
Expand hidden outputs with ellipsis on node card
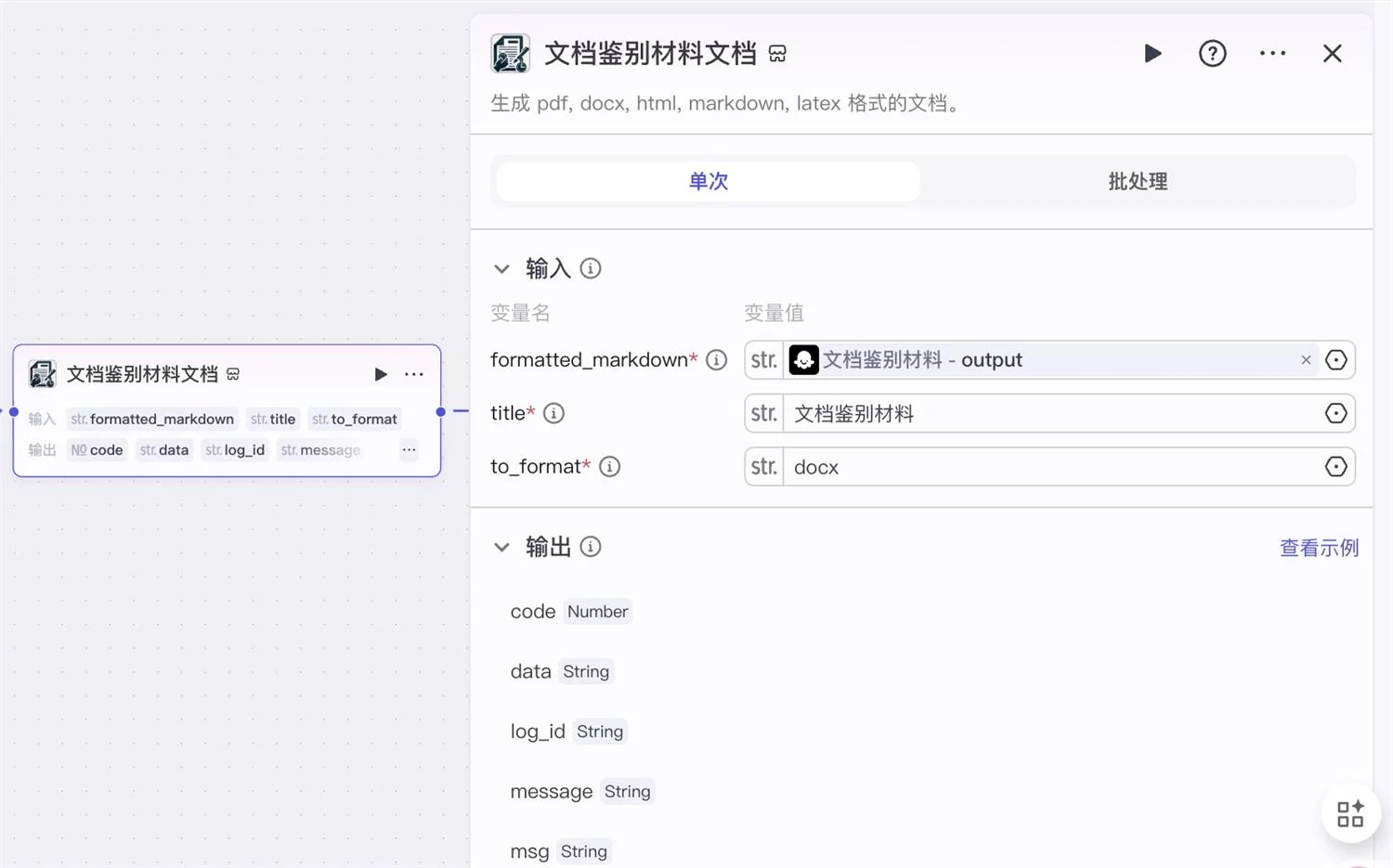(409, 449)
